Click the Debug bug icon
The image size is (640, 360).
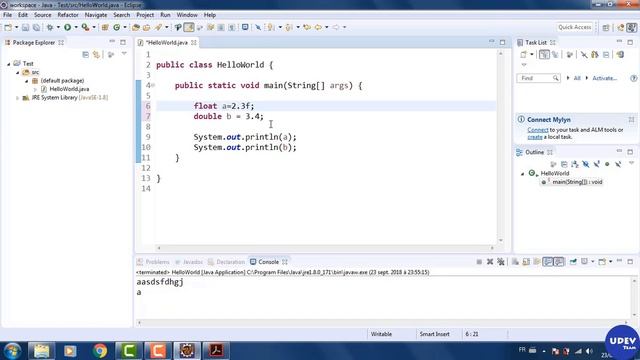tap(50, 27)
